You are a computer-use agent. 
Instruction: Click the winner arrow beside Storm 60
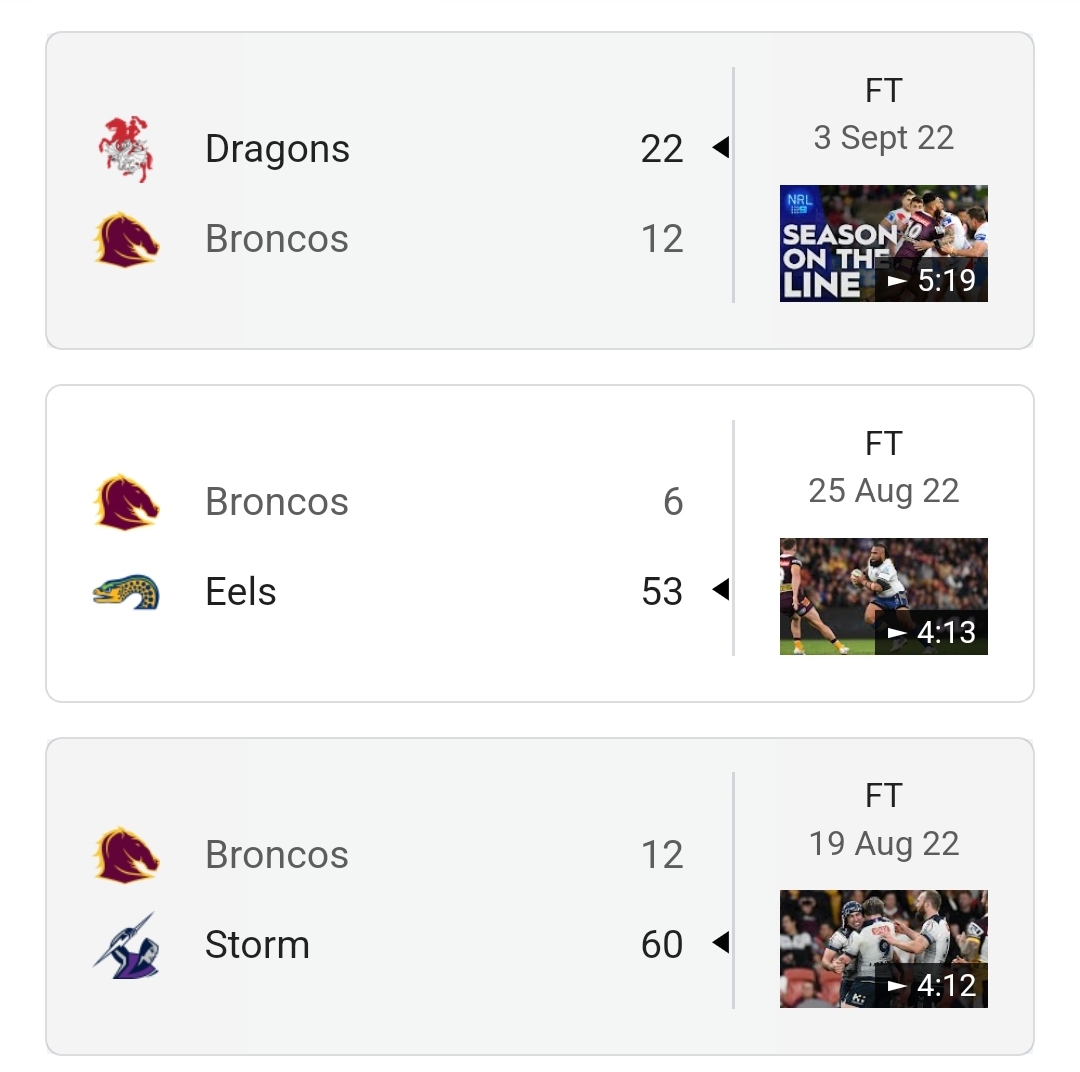click(720, 942)
